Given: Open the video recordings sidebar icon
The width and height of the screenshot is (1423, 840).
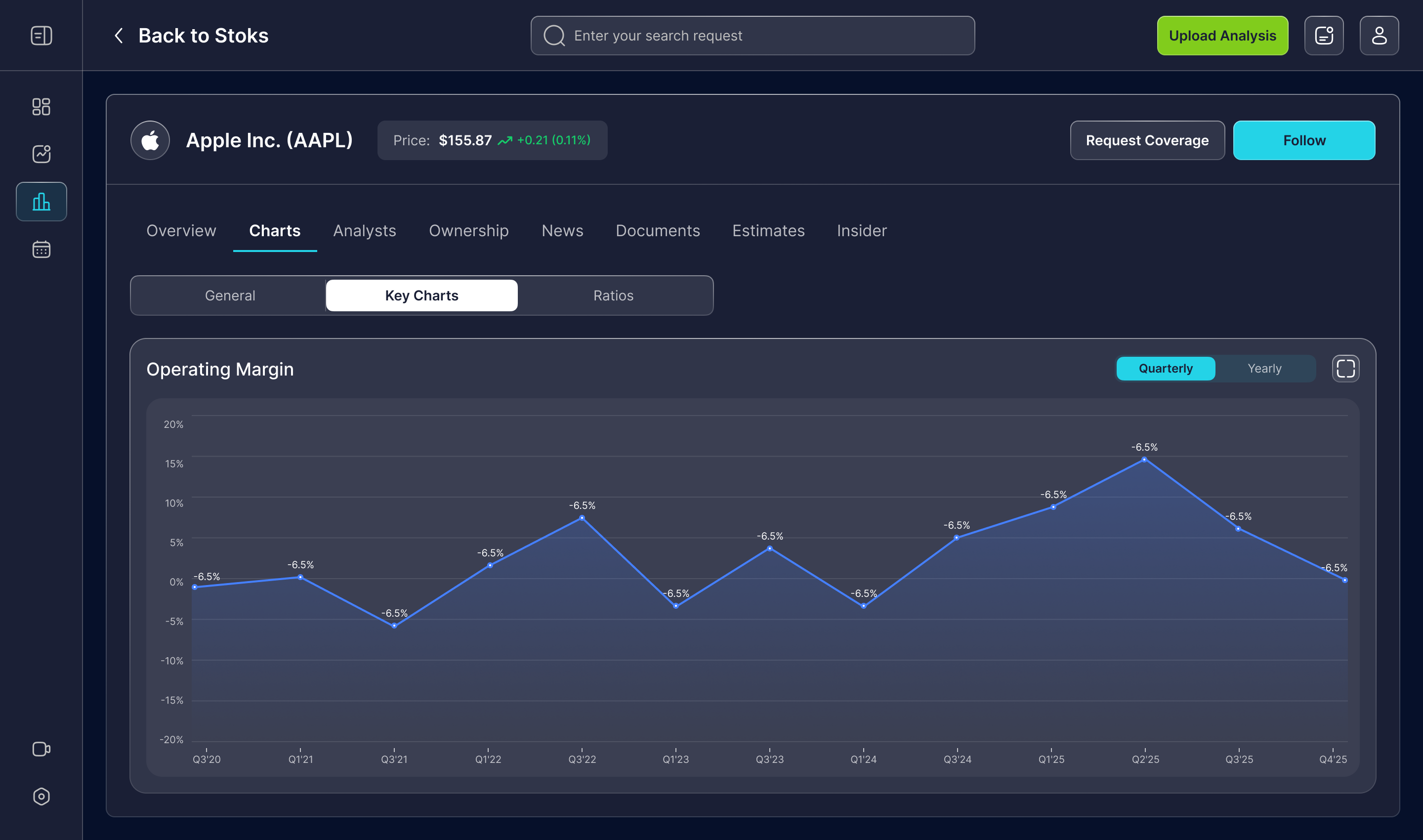Looking at the screenshot, I should 42,750.
